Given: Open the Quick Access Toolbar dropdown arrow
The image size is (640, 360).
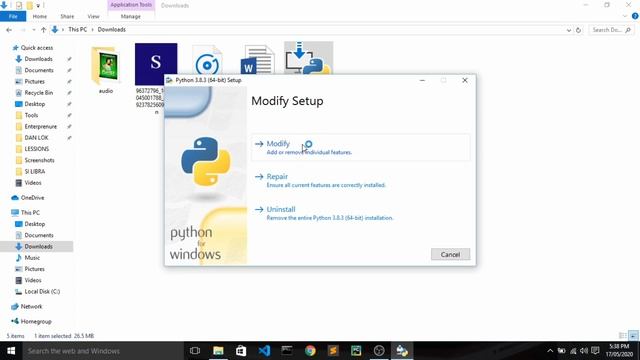Looking at the screenshot, I should (38, 6).
